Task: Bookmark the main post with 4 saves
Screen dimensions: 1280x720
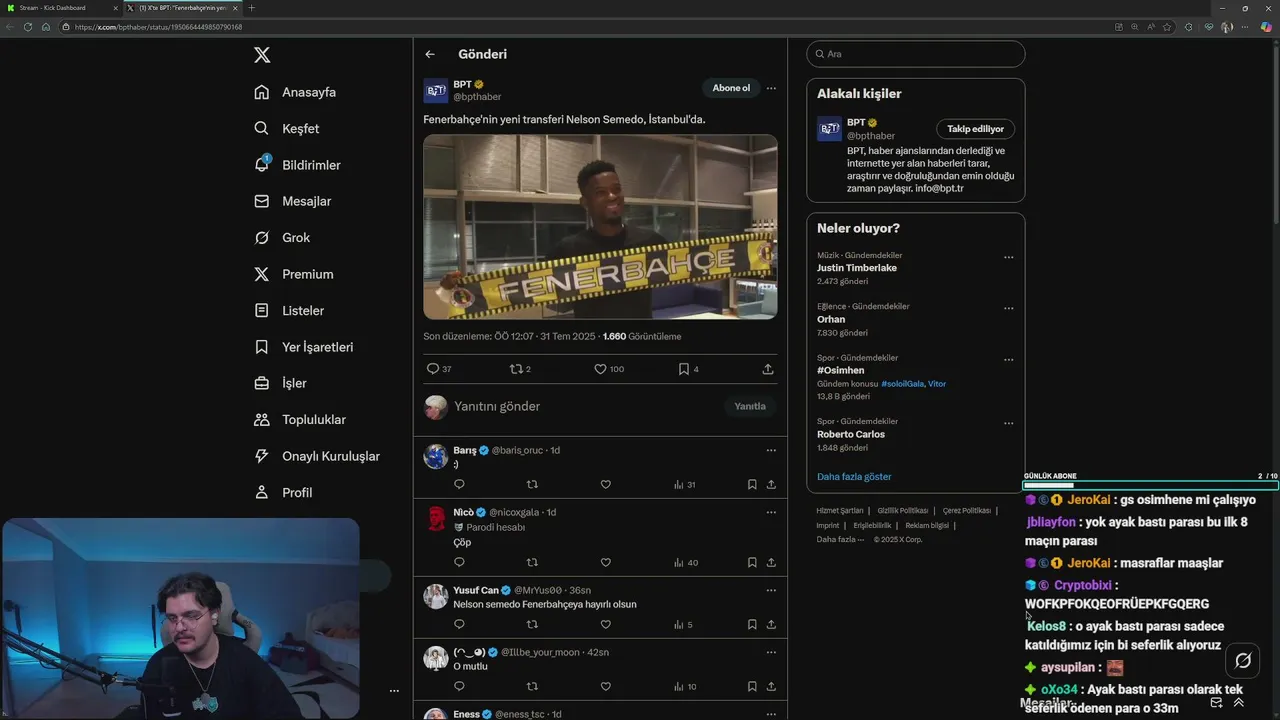Action: click(x=684, y=369)
